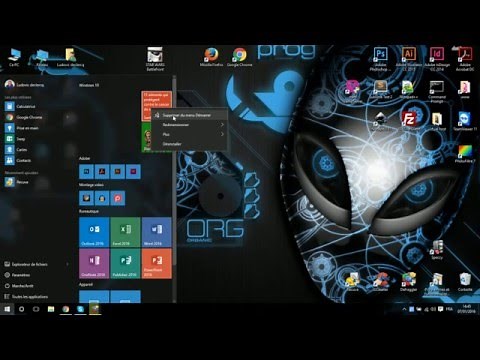The height and width of the screenshot is (360, 480).
Task: Open Sway from the Start list
Action: tap(37, 139)
